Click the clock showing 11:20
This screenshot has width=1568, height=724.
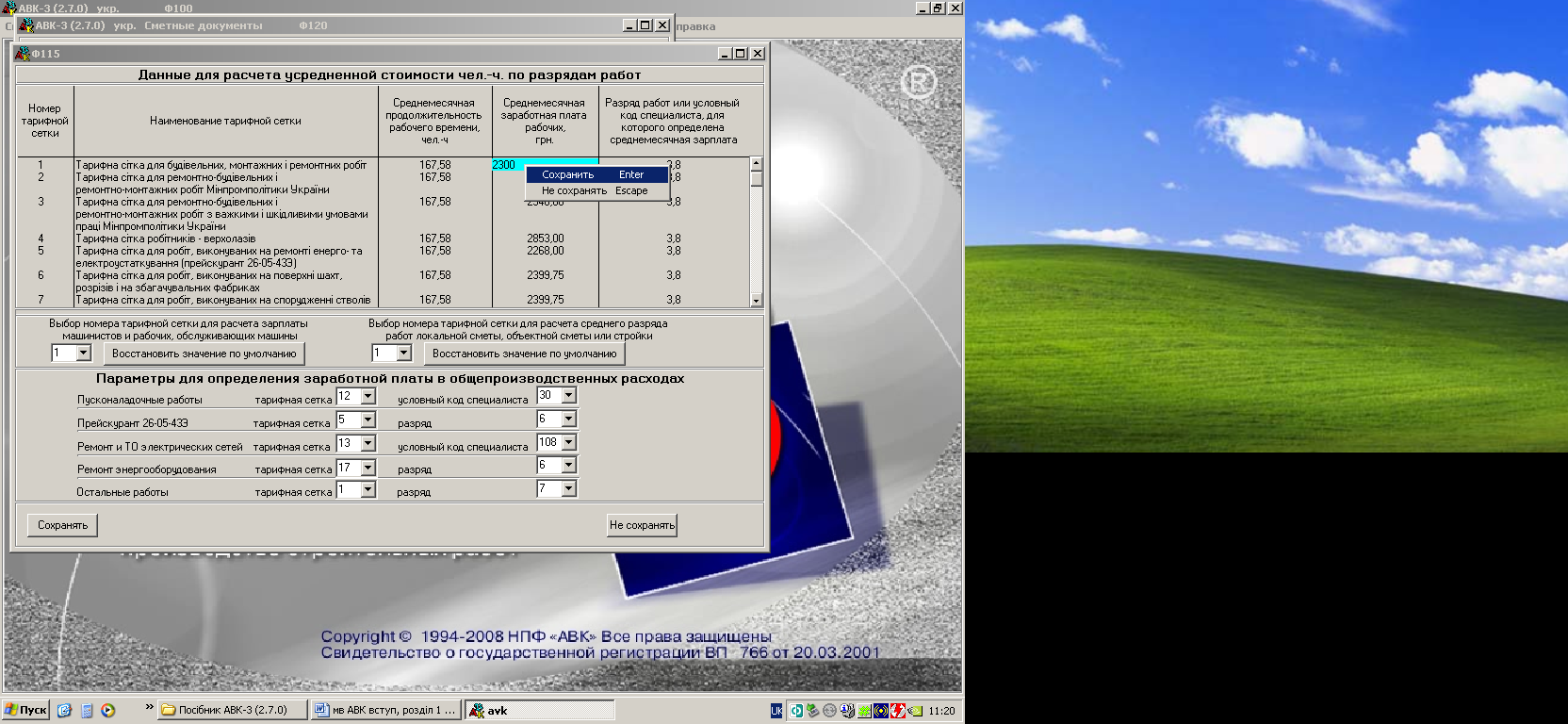click(x=941, y=711)
